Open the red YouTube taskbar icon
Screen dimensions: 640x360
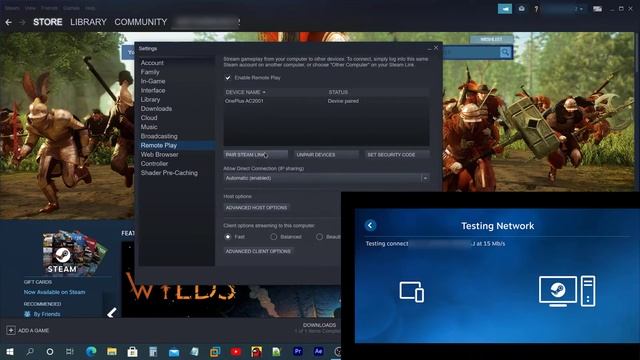point(236,351)
